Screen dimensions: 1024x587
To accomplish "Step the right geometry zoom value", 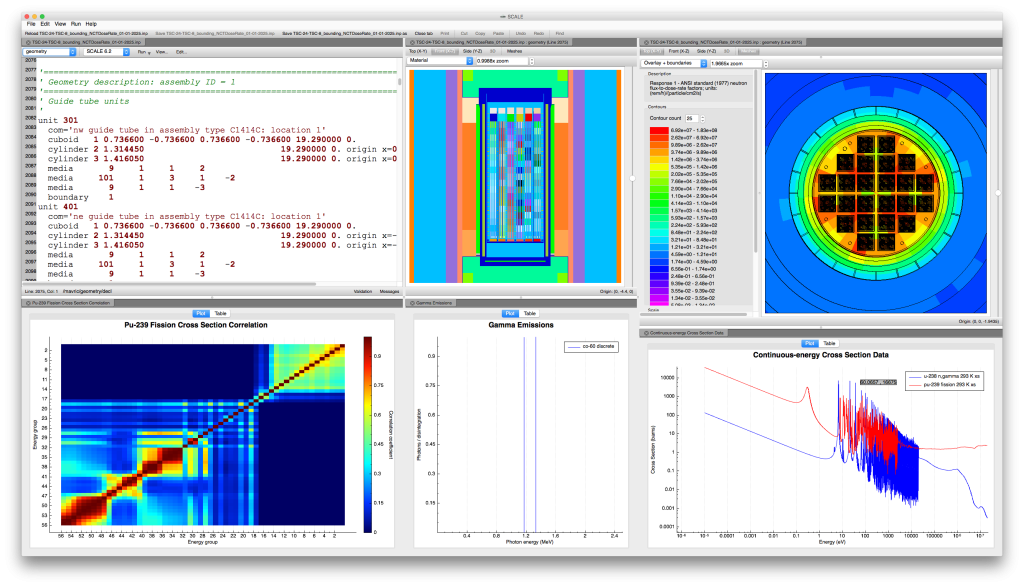I will coord(765,63).
